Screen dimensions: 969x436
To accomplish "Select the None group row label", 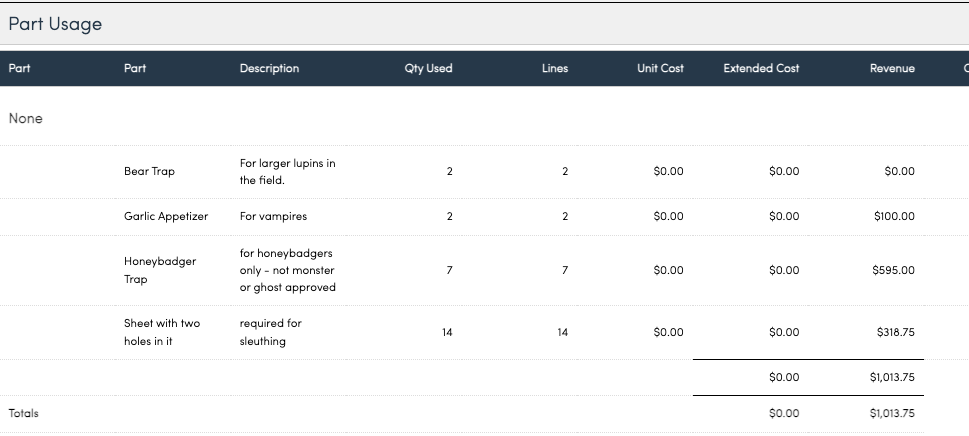I will pos(25,118).
